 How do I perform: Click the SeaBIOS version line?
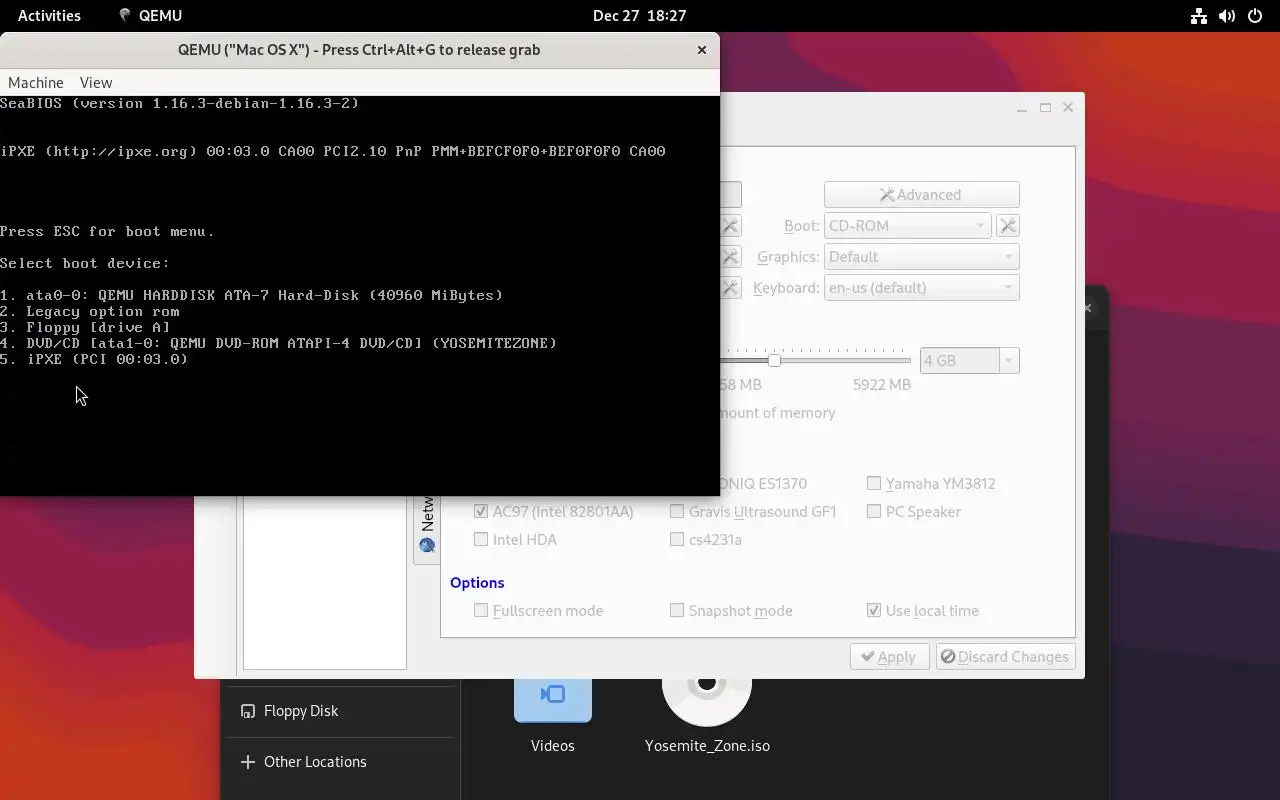(x=180, y=103)
